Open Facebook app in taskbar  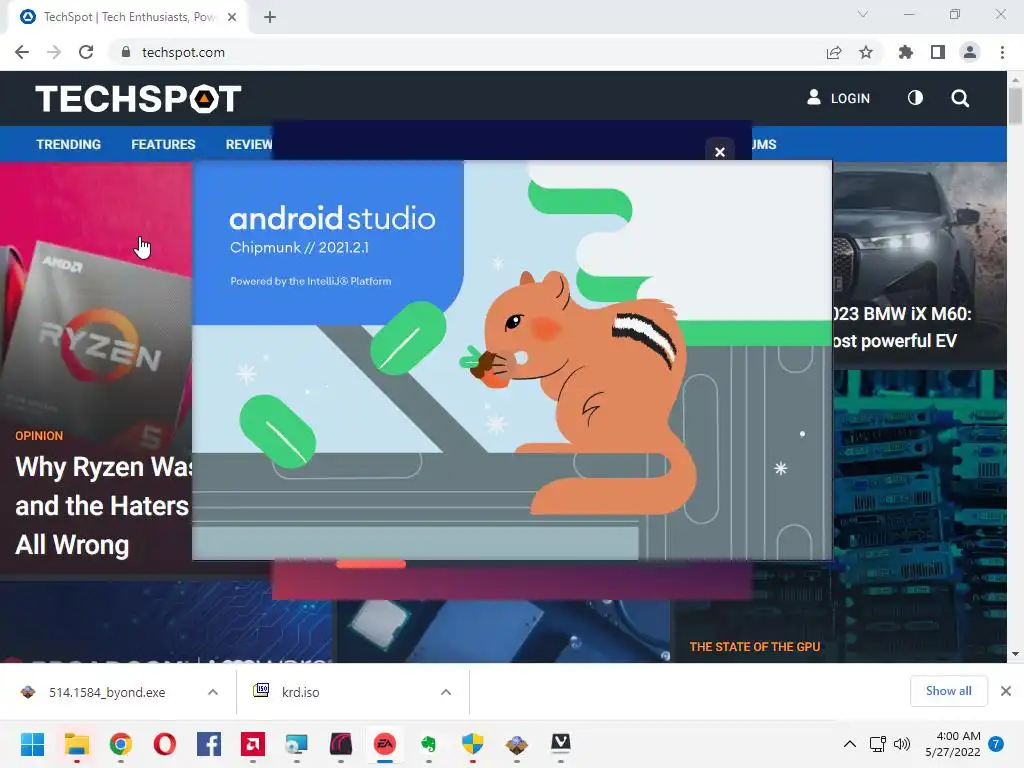[x=209, y=744]
